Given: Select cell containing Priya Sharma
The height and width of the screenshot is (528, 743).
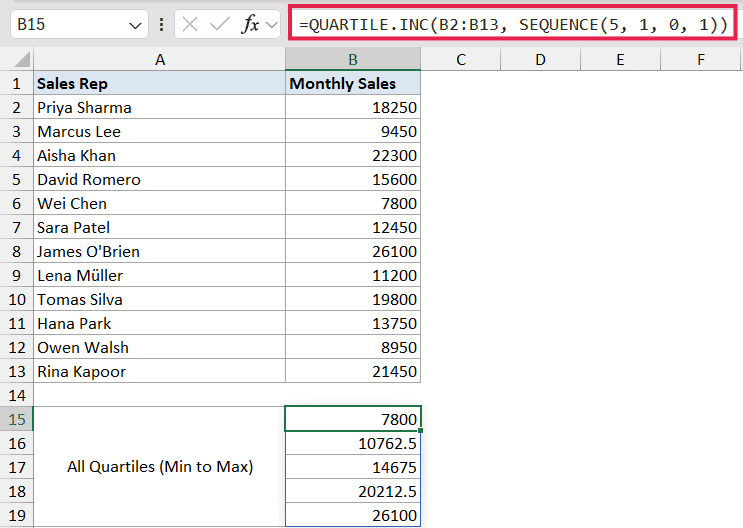Looking at the screenshot, I should [x=160, y=108].
